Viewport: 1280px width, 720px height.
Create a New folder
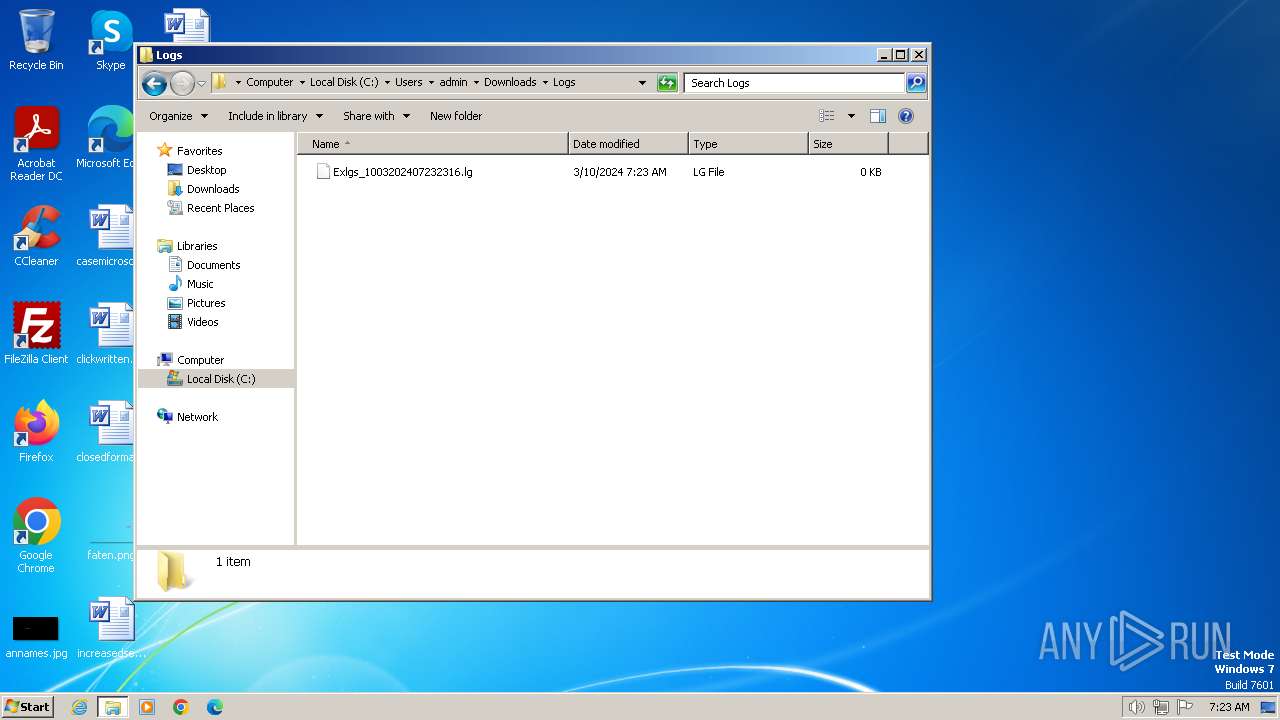coord(456,116)
